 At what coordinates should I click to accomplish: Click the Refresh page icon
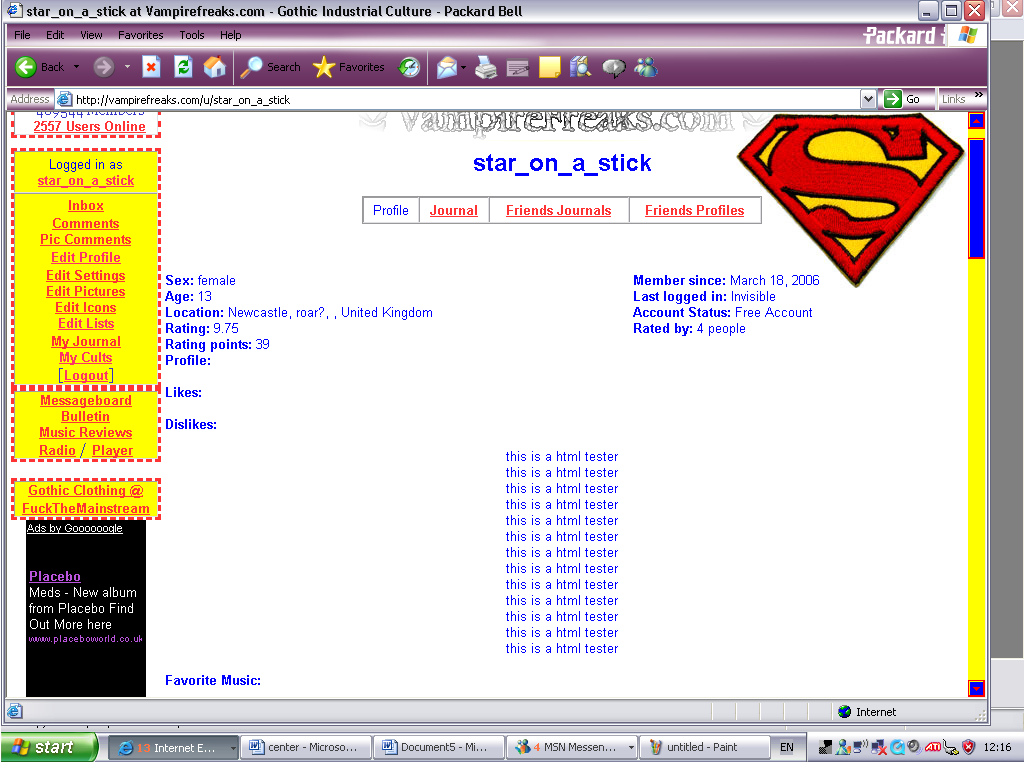[183, 67]
